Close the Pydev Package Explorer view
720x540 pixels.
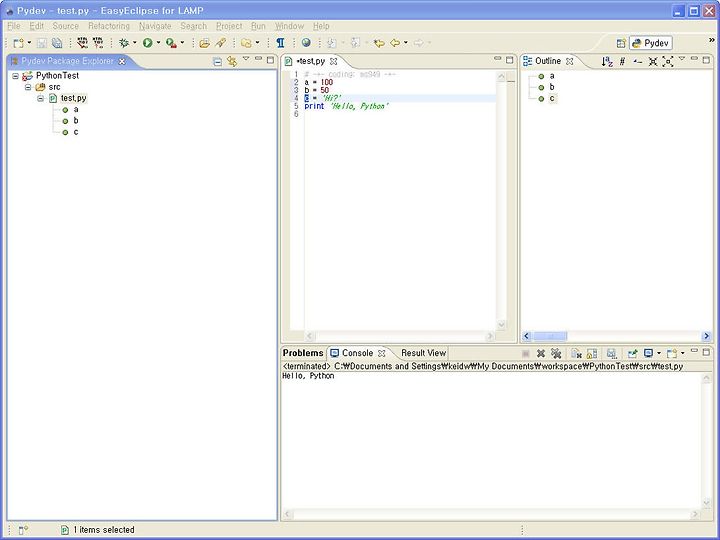(122, 61)
